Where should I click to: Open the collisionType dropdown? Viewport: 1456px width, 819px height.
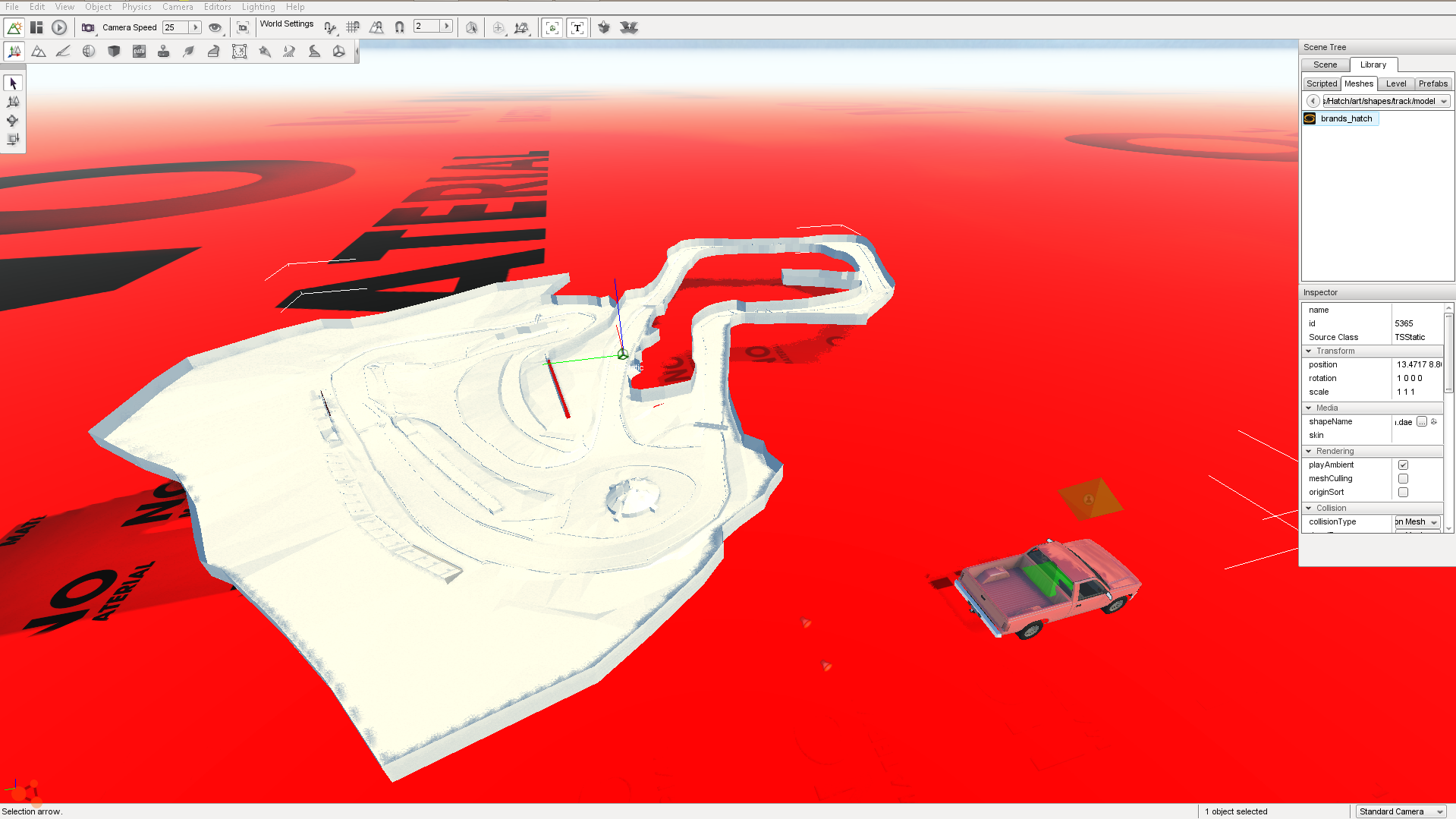click(1417, 522)
